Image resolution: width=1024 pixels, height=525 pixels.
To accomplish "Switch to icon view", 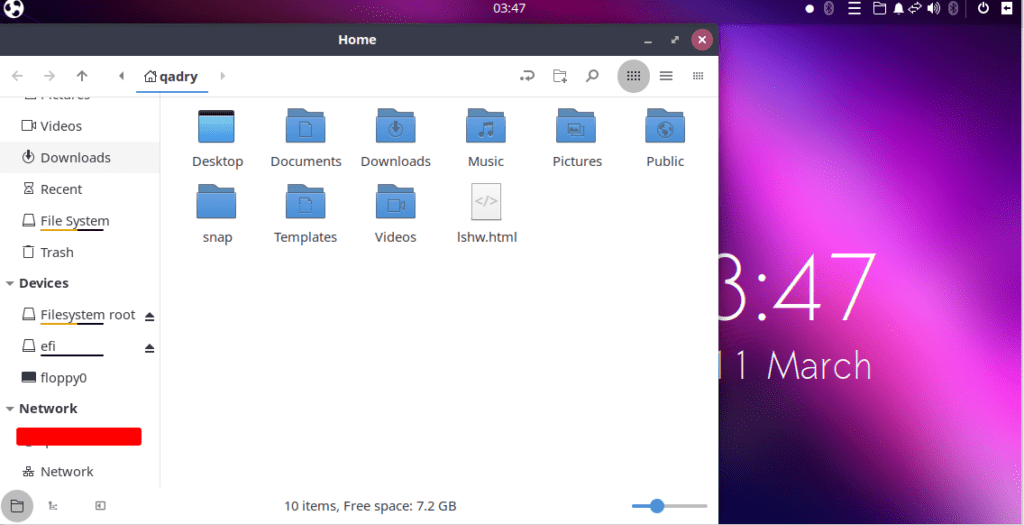I will pyautogui.click(x=633, y=76).
